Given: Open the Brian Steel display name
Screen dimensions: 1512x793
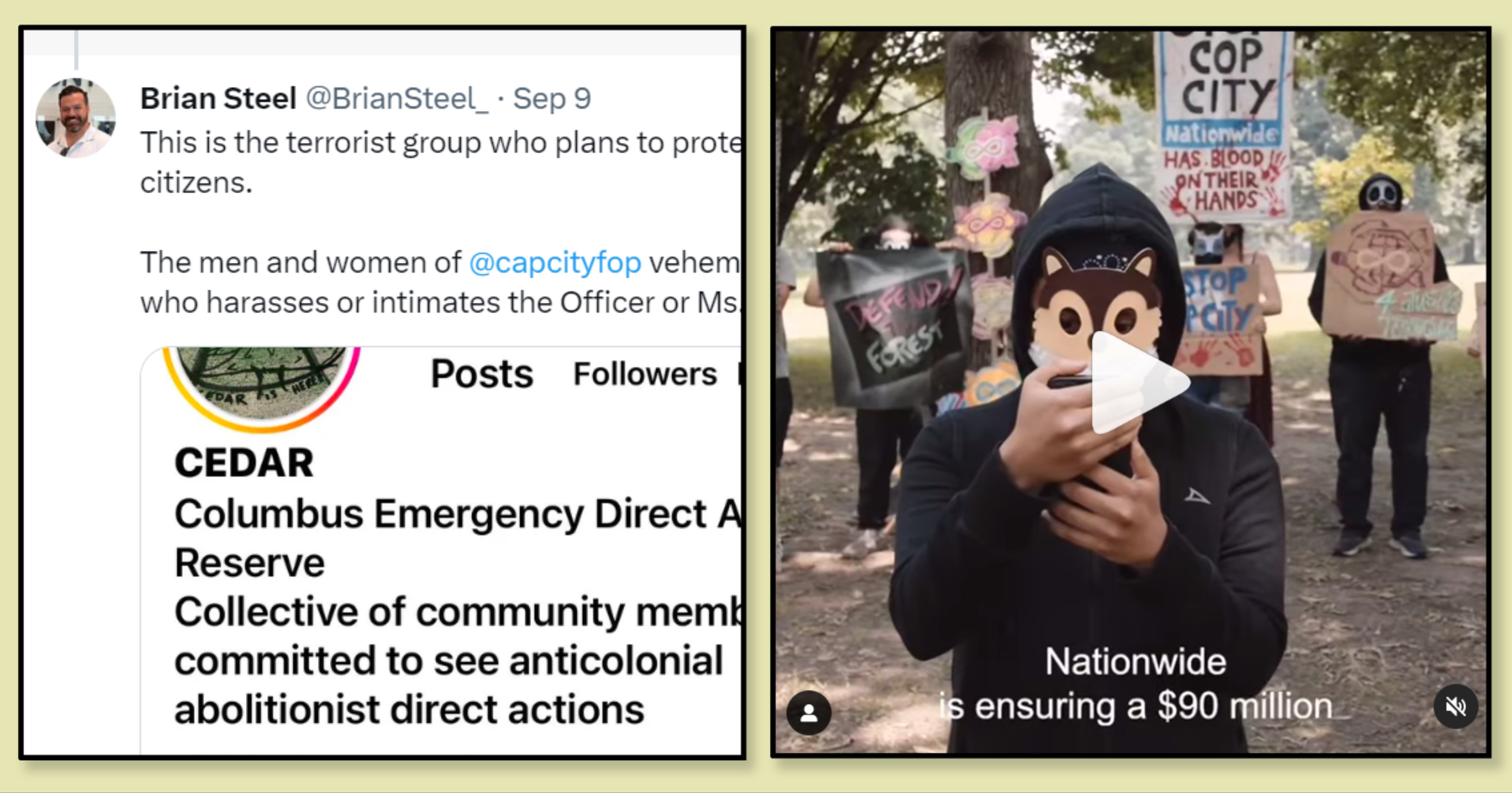Looking at the screenshot, I should tap(218, 98).
